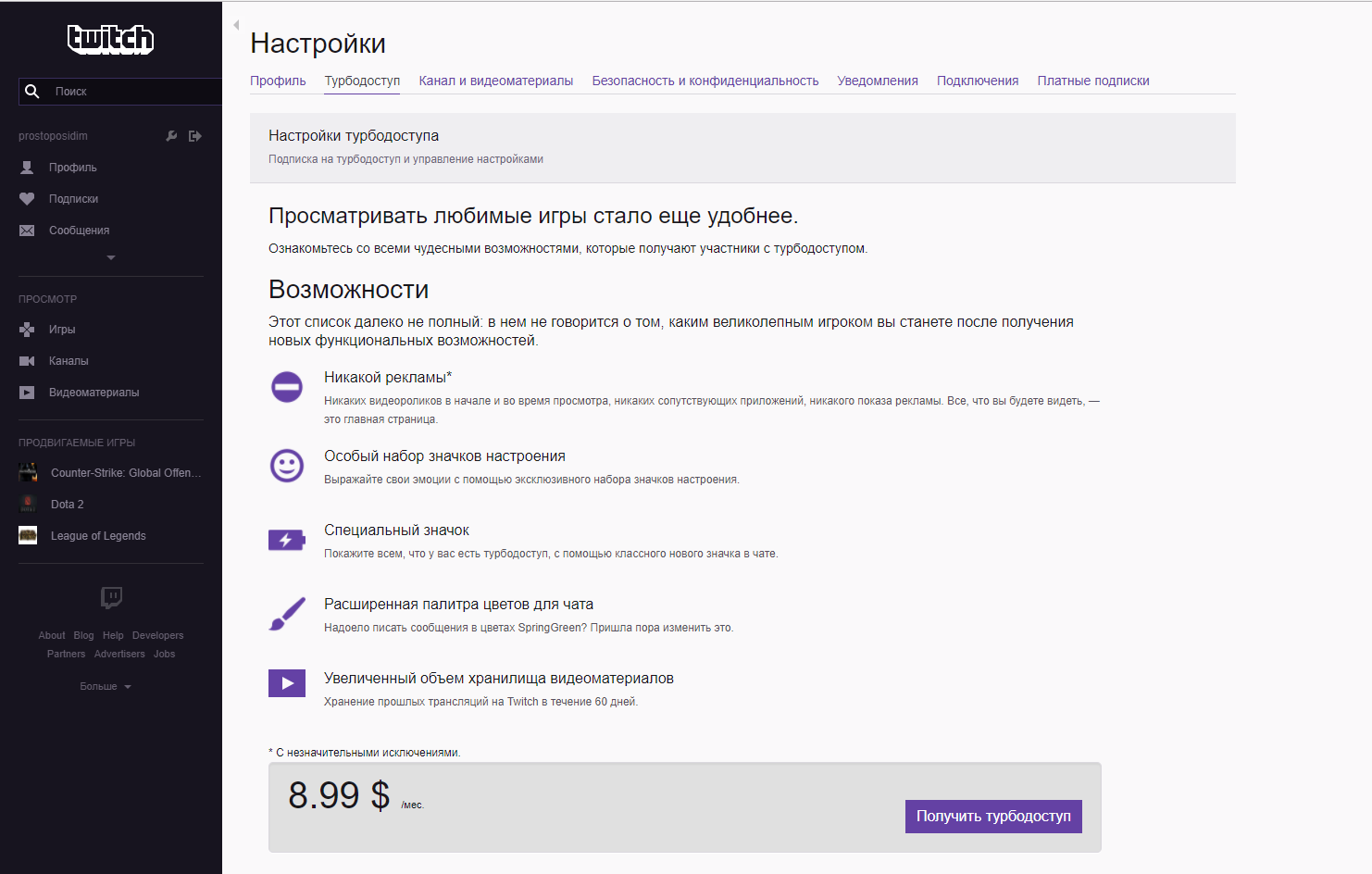The height and width of the screenshot is (874, 1372).
Task: Open Сообщения link in sidebar
Action: point(79,231)
